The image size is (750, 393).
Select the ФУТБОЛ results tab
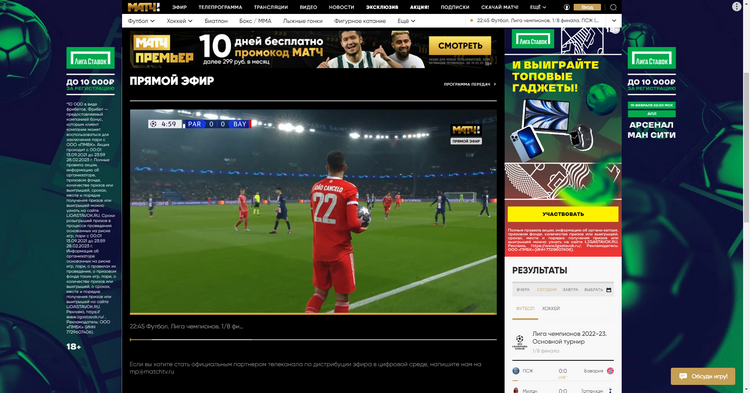[x=525, y=308]
